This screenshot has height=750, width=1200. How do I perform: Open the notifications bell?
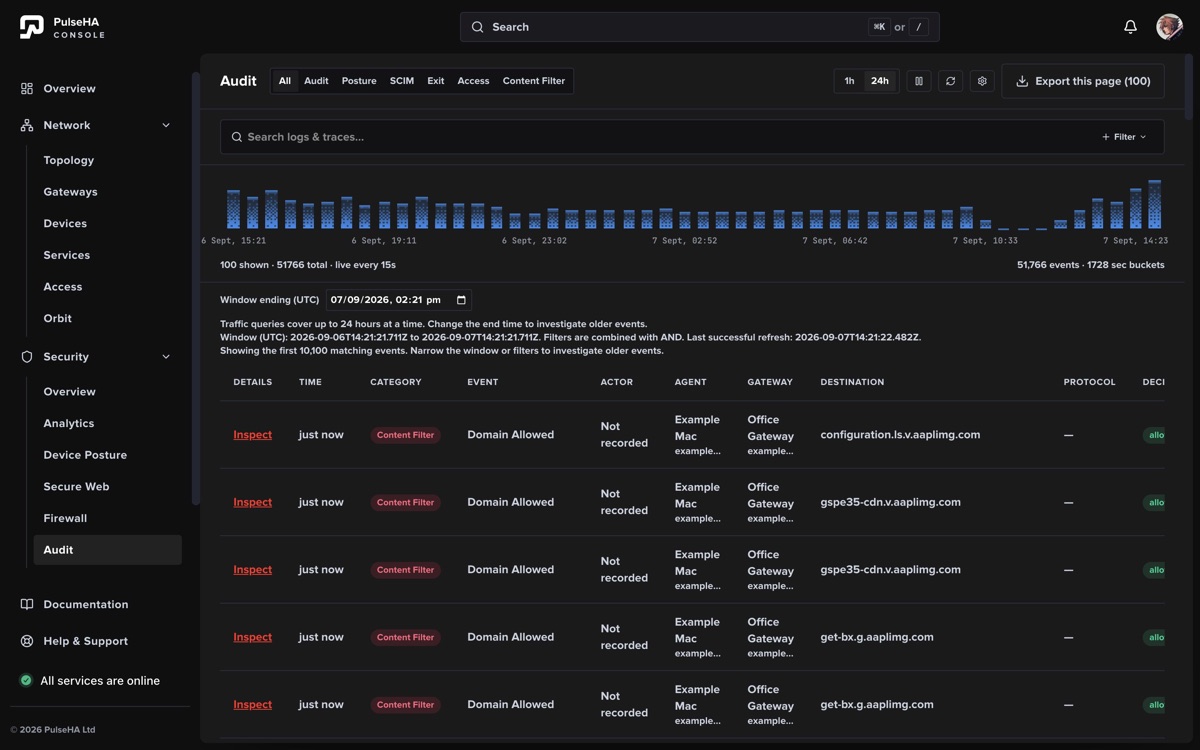pos(1130,27)
